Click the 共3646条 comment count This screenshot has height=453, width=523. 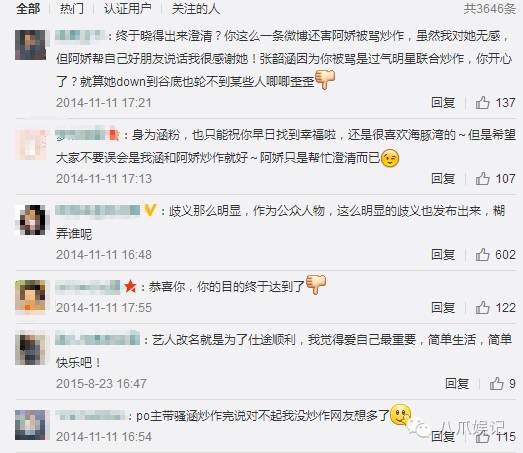[x=490, y=9]
